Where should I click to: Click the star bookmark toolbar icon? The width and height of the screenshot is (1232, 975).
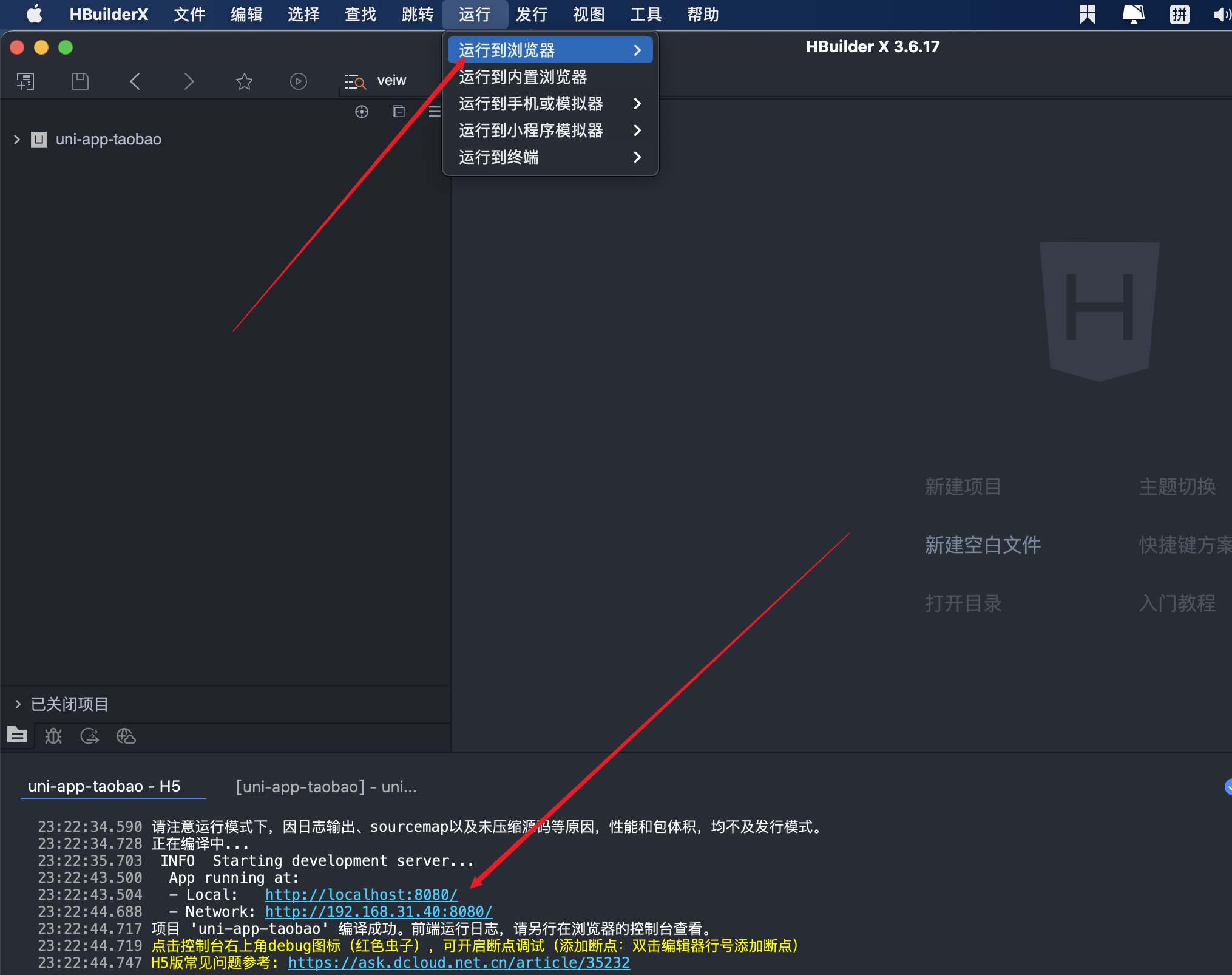click(244, 81)
